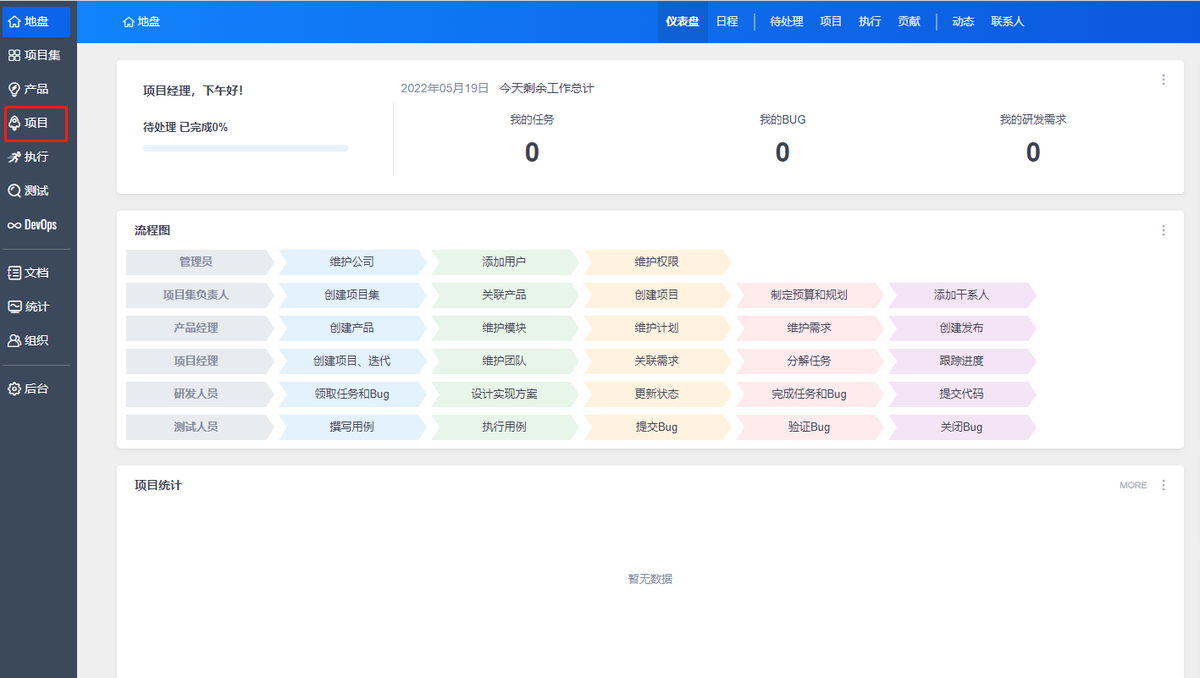Click the 设计实现方案 flow step
The image size is (1200, 678).
click(504, 394)
